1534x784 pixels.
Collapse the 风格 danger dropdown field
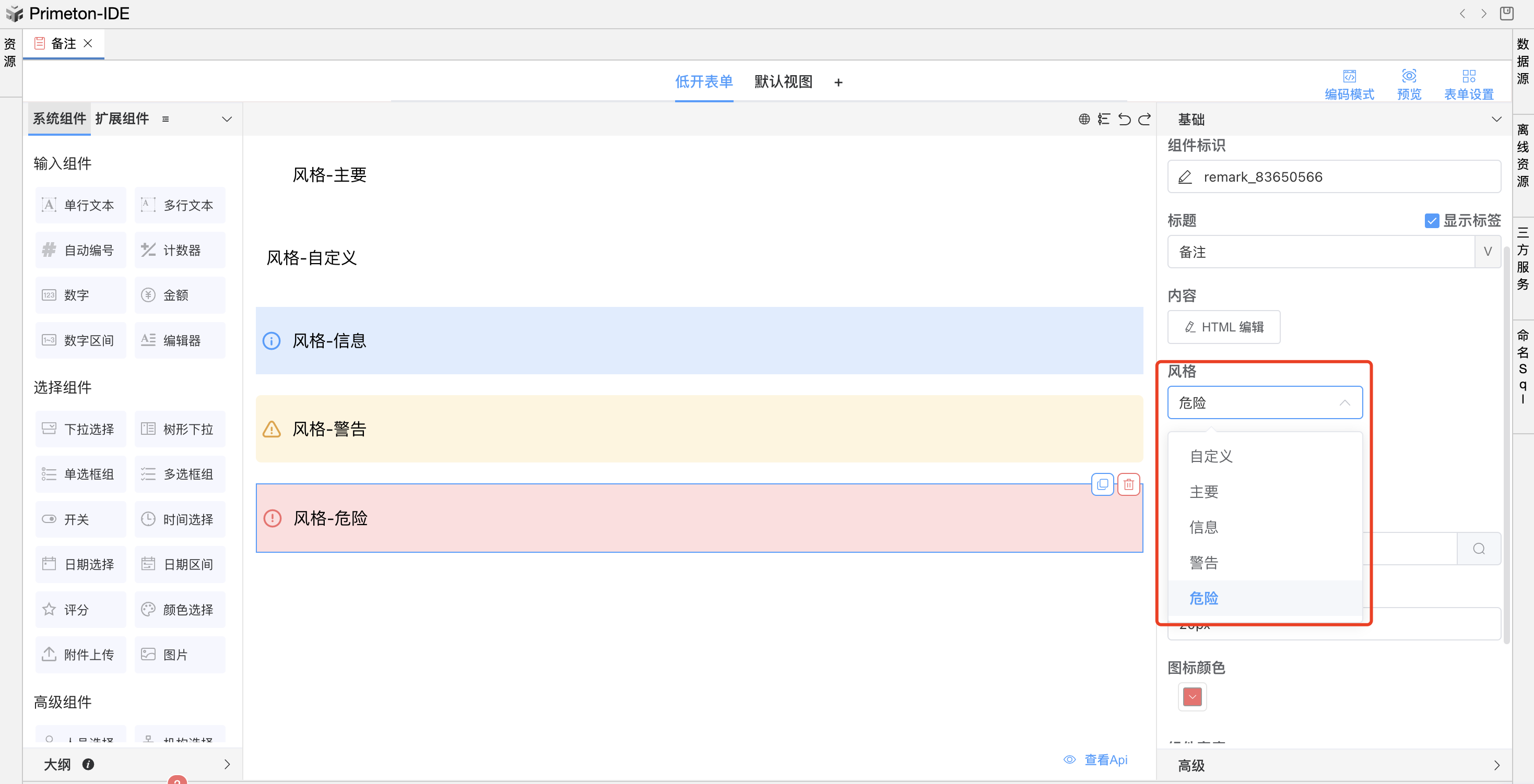tap(1264, 402)
